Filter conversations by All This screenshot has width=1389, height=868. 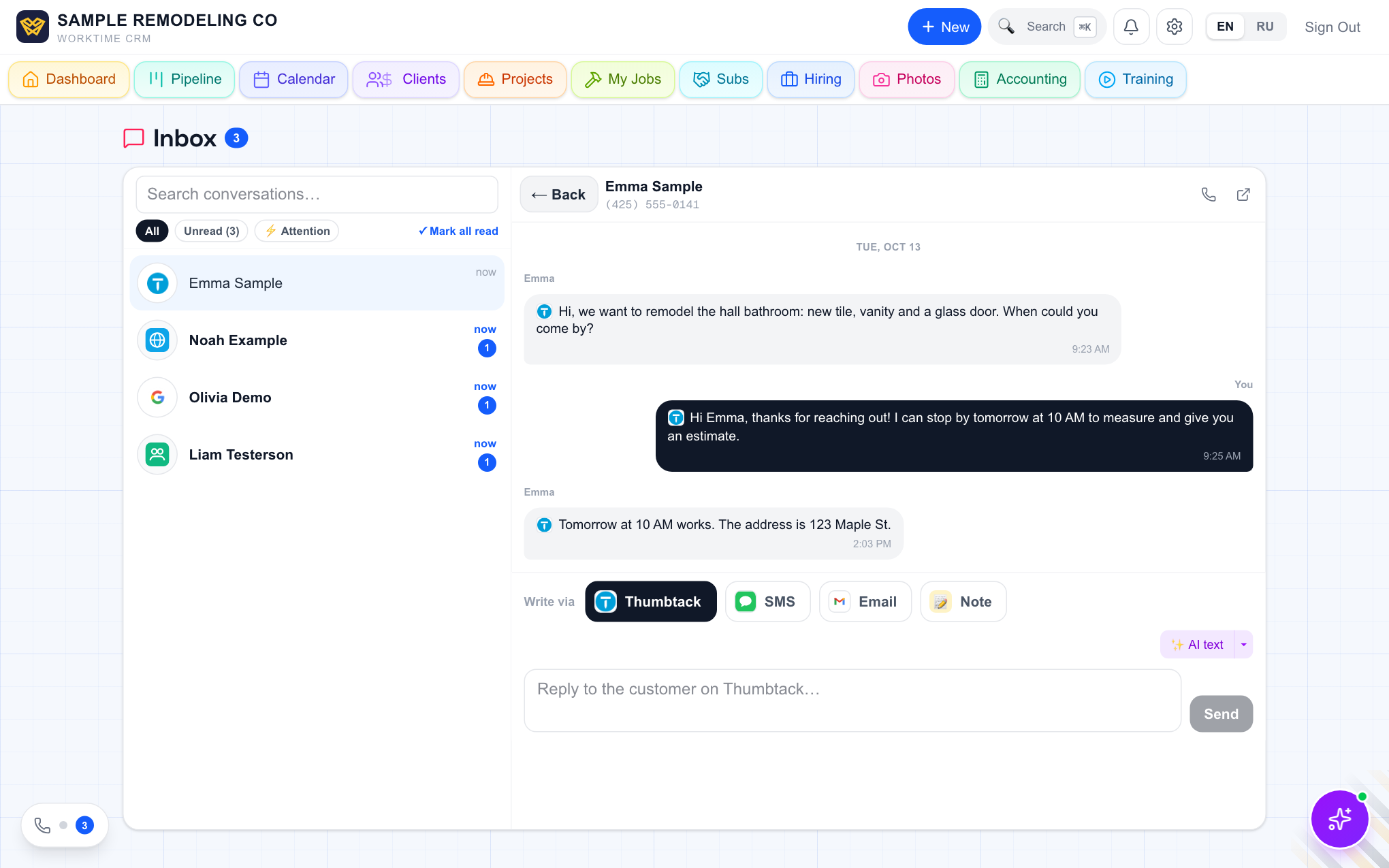click(152, 231)
